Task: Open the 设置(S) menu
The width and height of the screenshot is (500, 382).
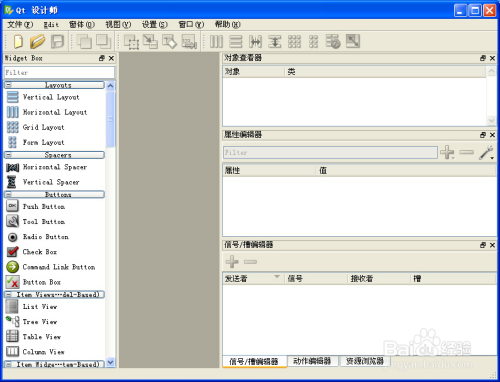Action: [154, 24]
